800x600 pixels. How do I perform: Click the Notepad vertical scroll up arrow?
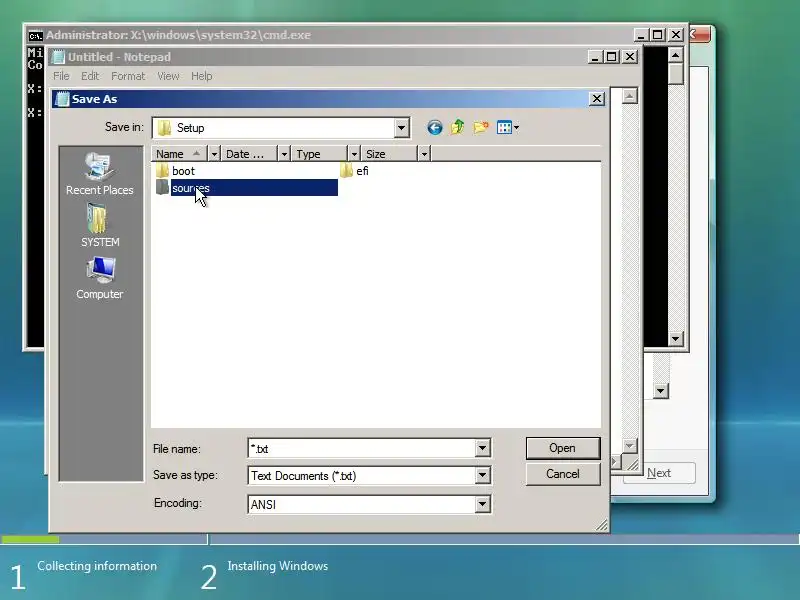click(x=630, y=96)
